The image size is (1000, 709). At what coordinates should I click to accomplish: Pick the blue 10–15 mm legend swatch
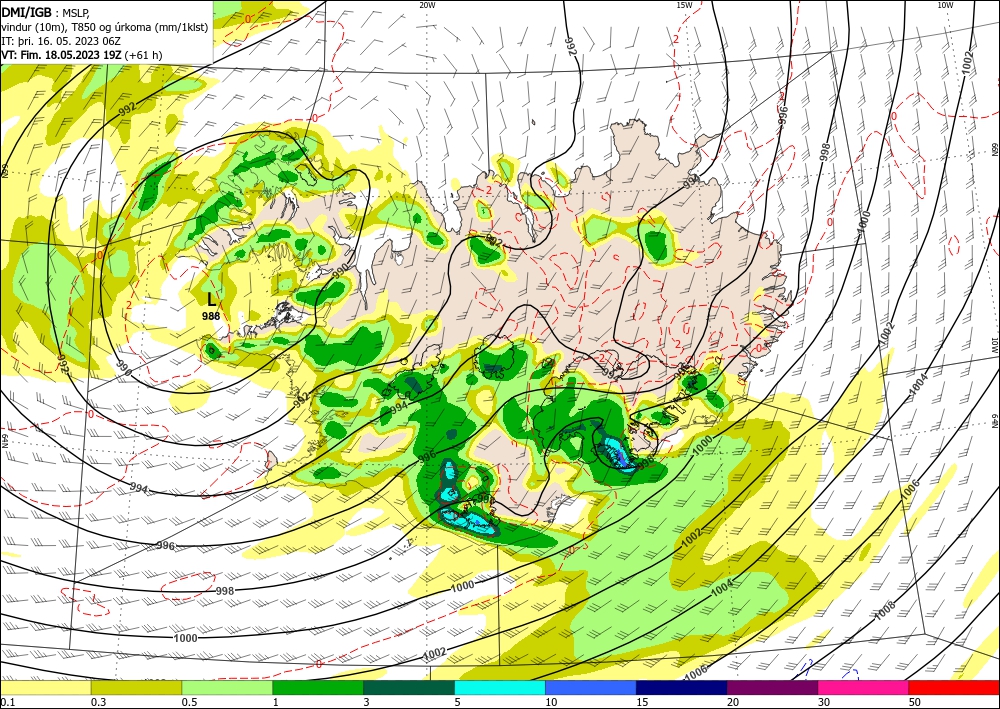coord(591,687)
